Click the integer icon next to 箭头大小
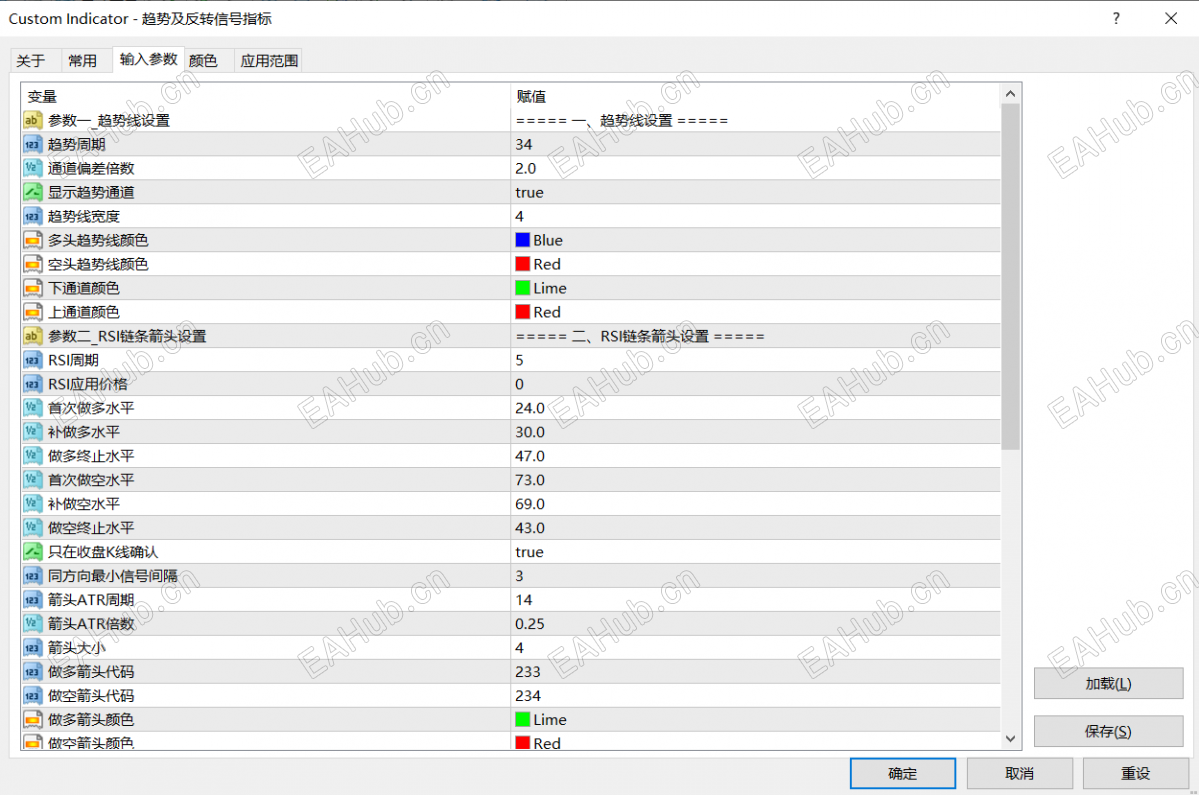Screen dimensions: 1199x795 [x=32, y=647]
